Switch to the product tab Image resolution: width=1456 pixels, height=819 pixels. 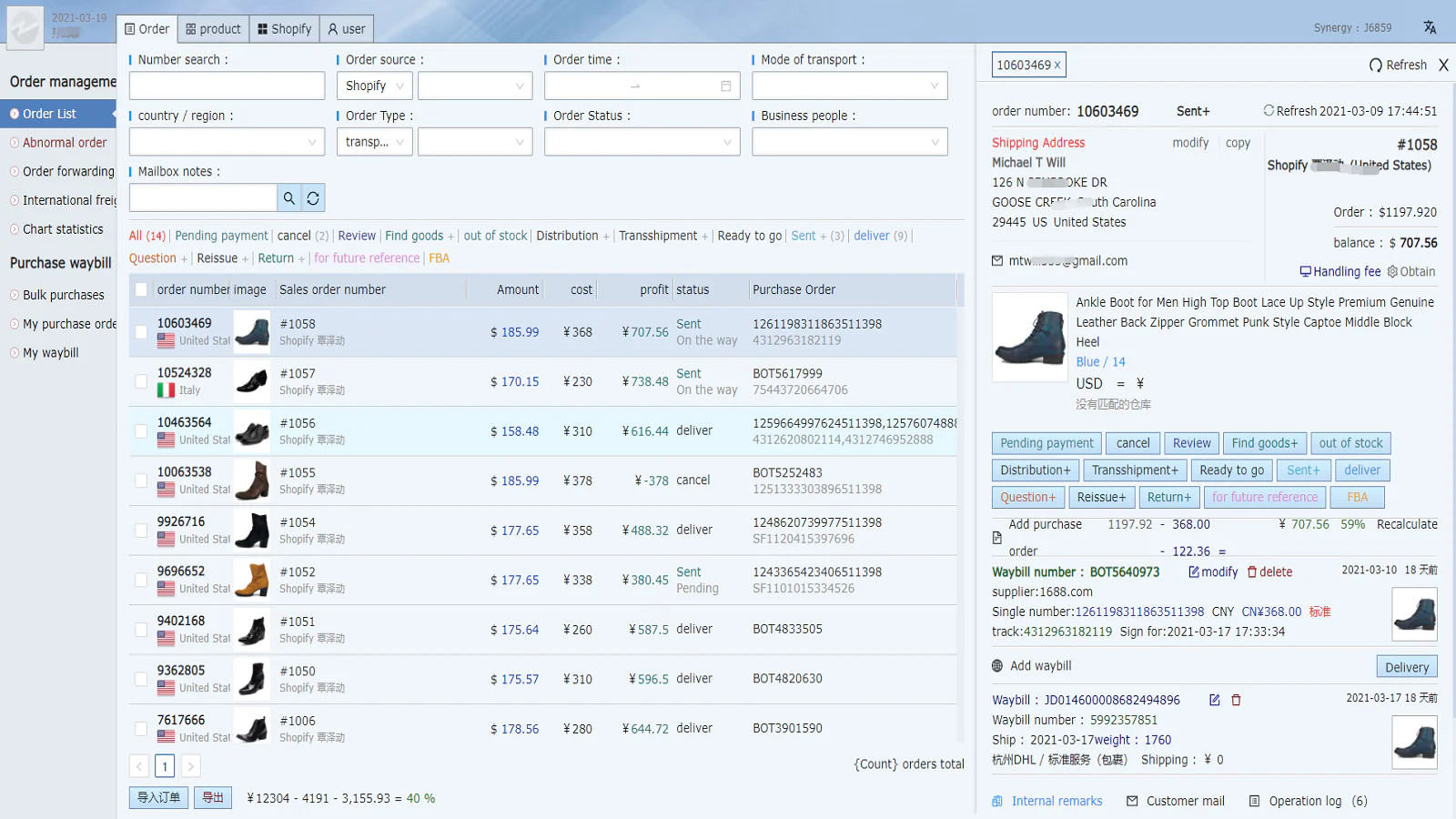coord(214,29)
